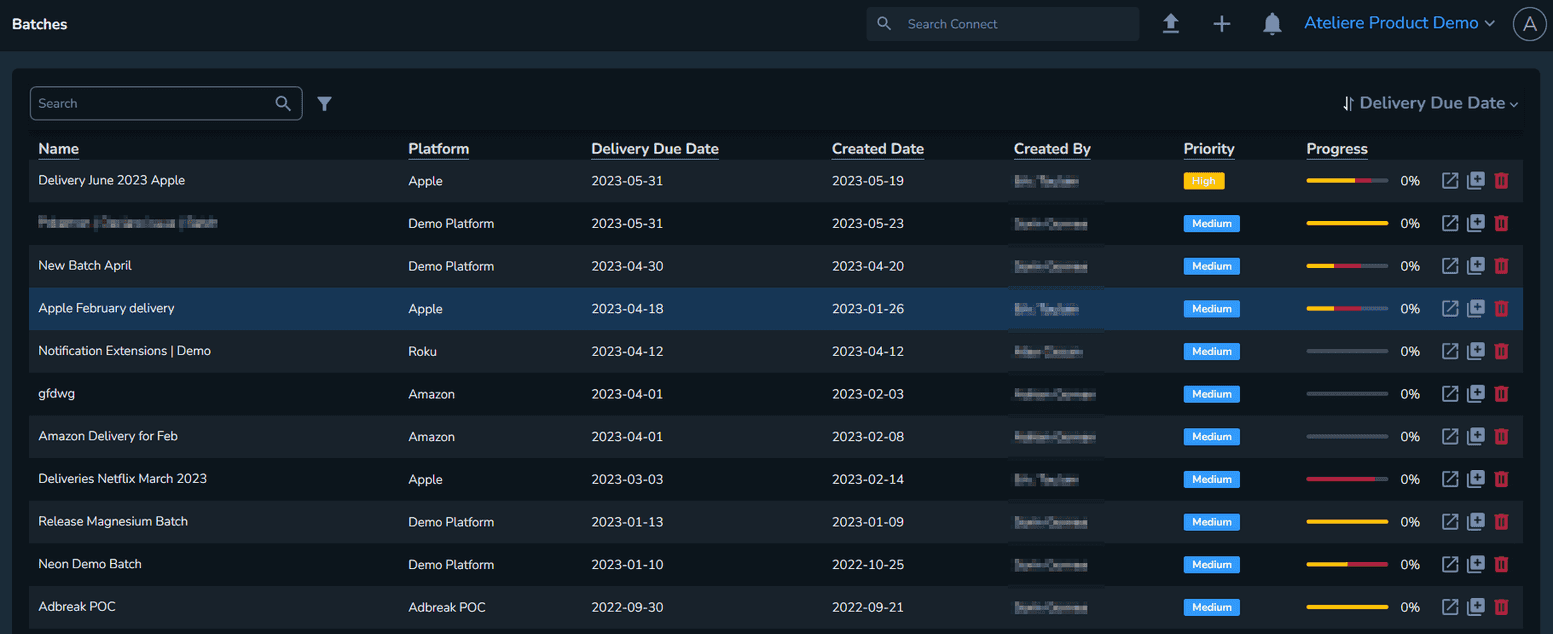Click the progress bar on 'Deliveries Netflix March 2023'
The width and height of the screenshot is (1553, 634).
pos(1346,479)
